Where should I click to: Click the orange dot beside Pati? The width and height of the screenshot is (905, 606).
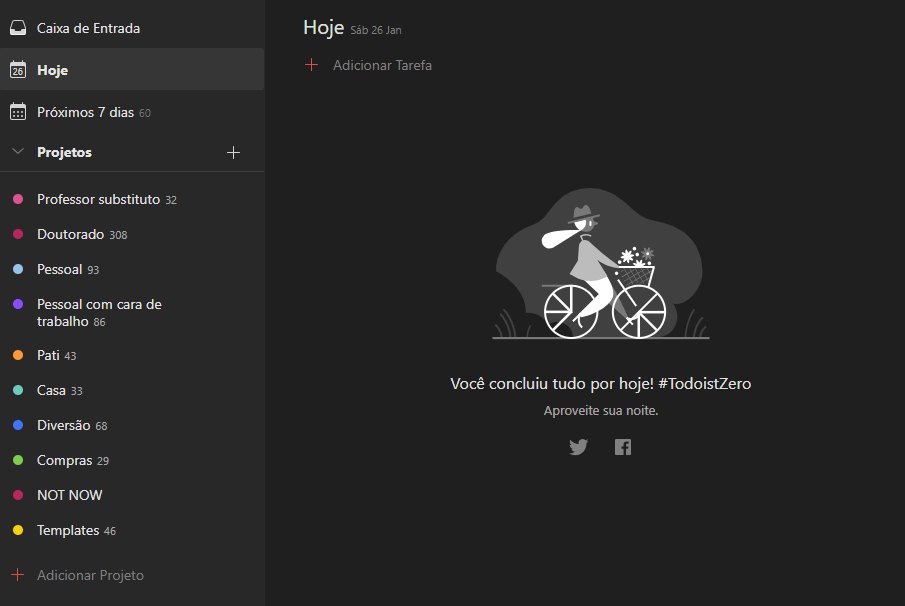[18, 355]
